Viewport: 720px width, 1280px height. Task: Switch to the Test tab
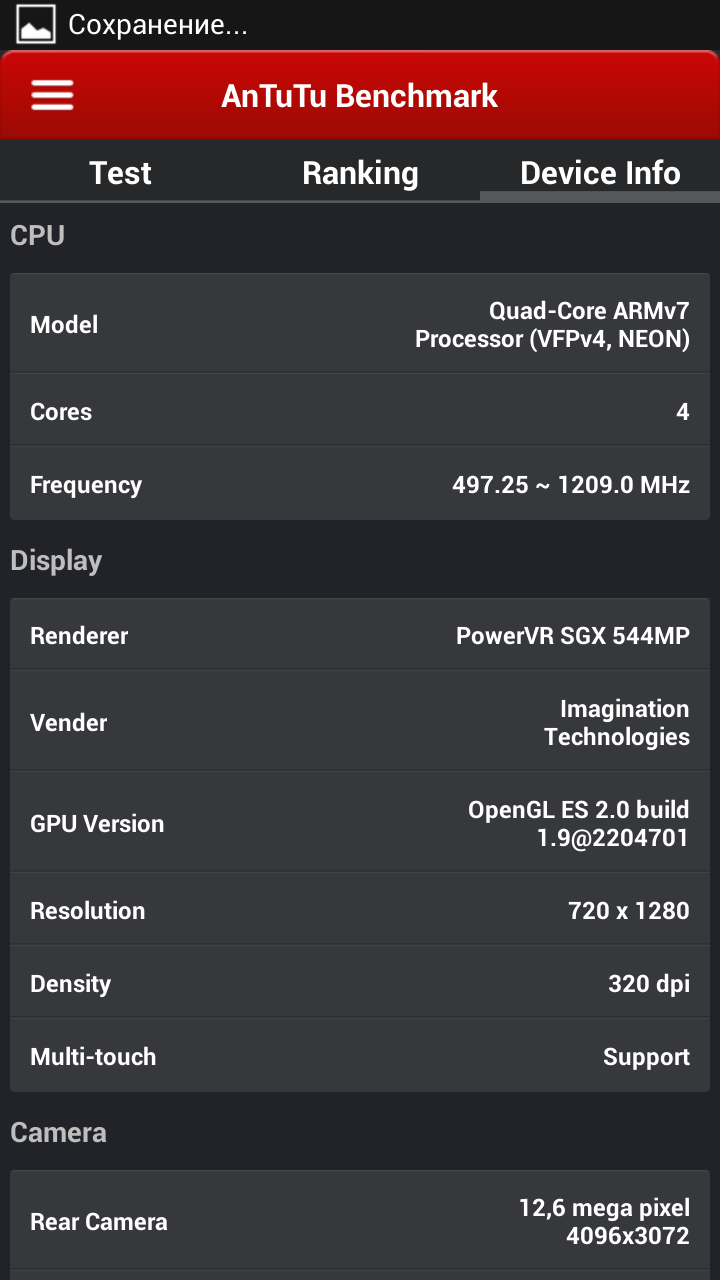pyautogui.click(x=120, y=173)
